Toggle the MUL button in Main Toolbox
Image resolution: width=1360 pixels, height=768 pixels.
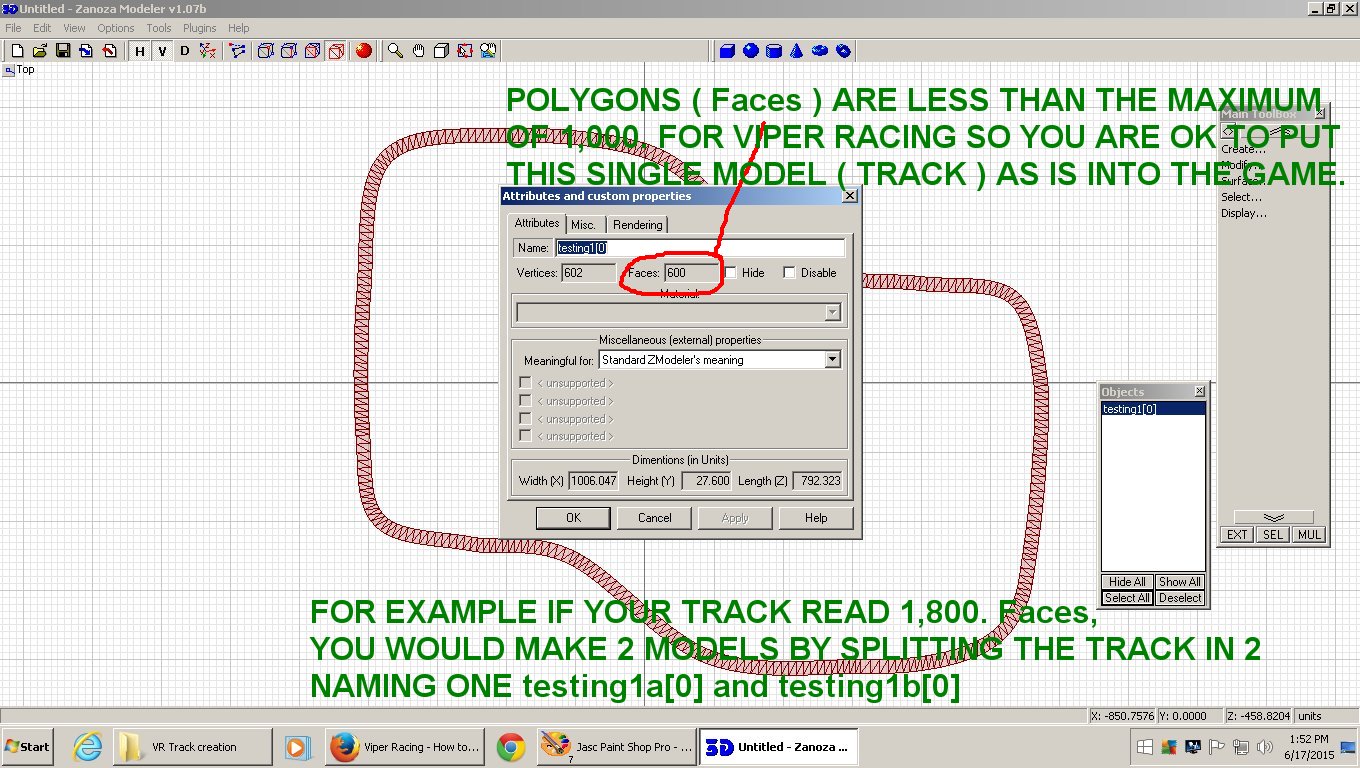click(x=1309, y=535)
